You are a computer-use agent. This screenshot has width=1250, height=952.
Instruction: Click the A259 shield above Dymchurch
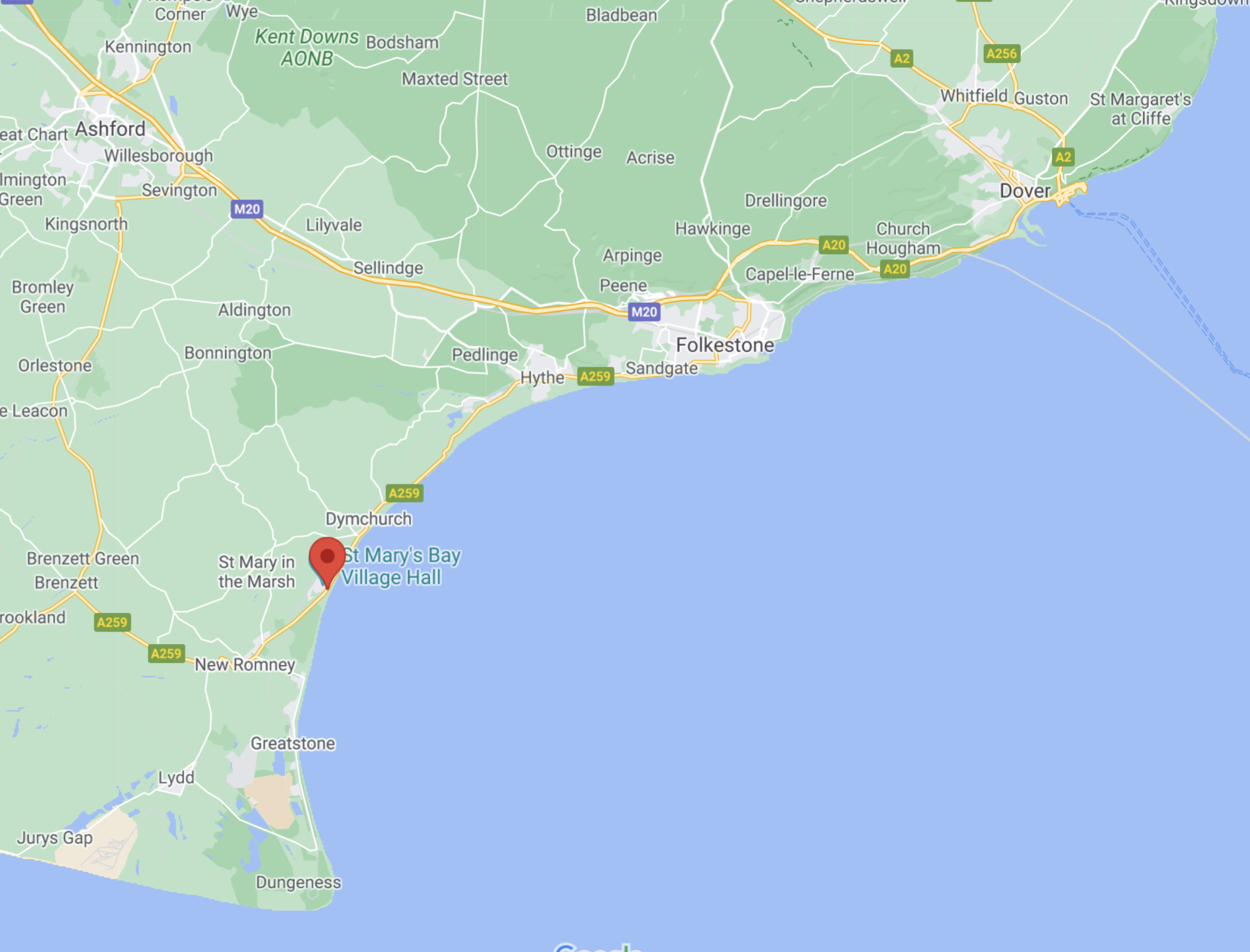coord(404,493)
